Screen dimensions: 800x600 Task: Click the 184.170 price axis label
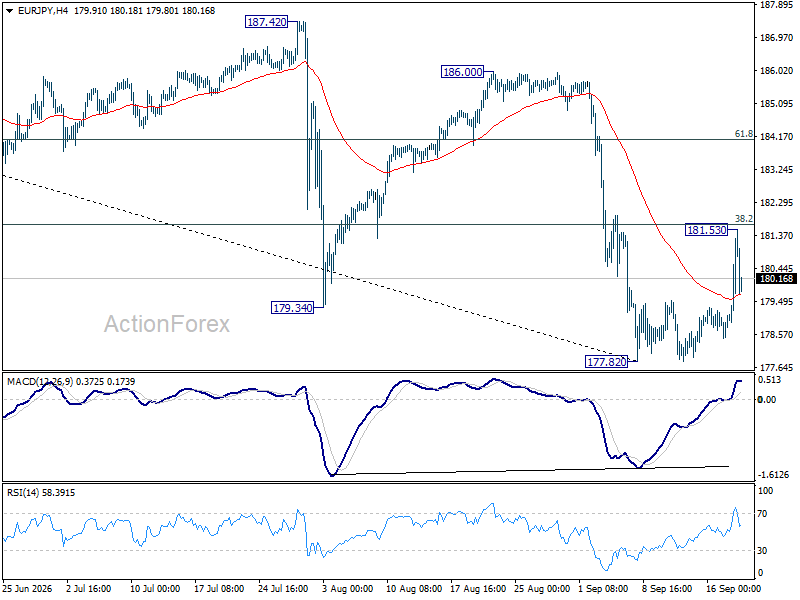777,137
